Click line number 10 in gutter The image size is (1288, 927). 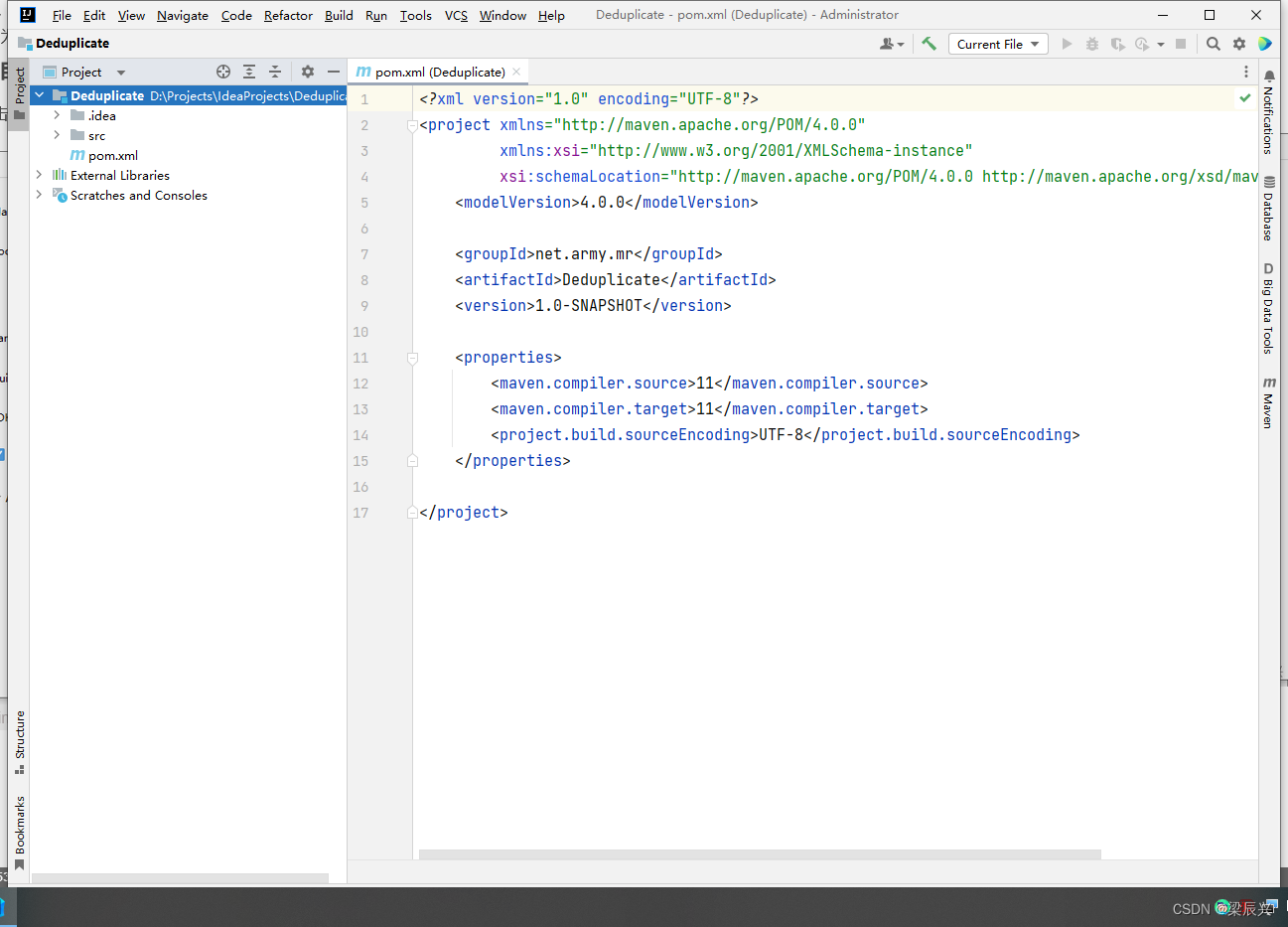(360, 332)
